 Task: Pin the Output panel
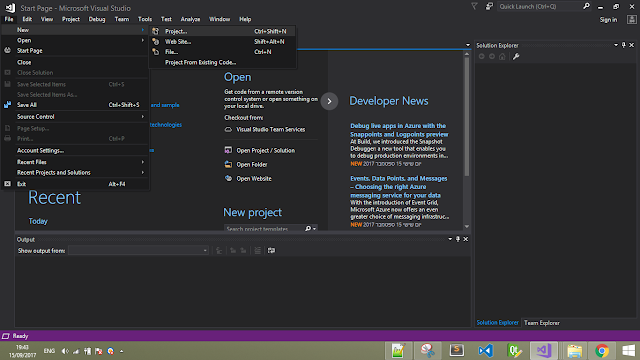458,239
